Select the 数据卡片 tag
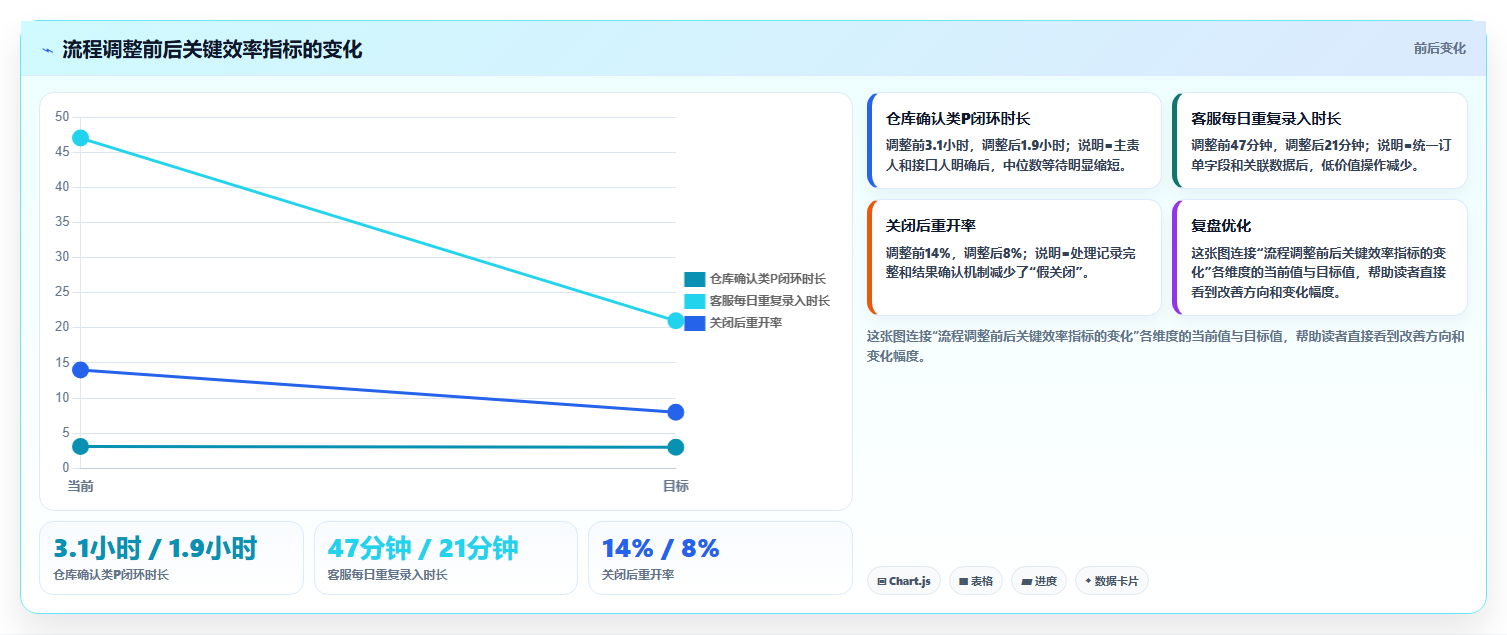This screenshot has width=1507, height=635. coord(1111,581)
